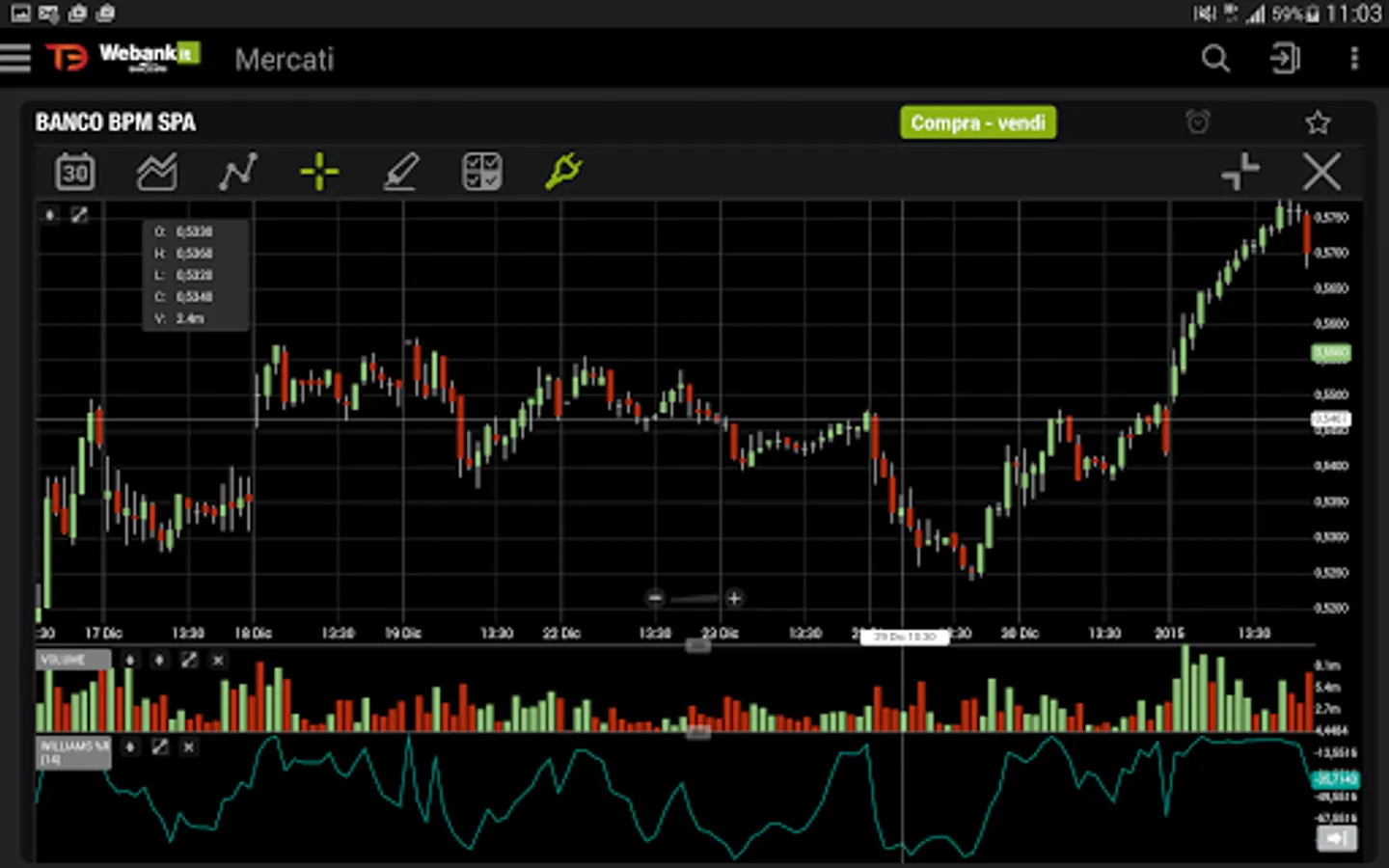The image size is (1389, 868).
Task: Click the OHLC values info box
Action: [197, 275]
